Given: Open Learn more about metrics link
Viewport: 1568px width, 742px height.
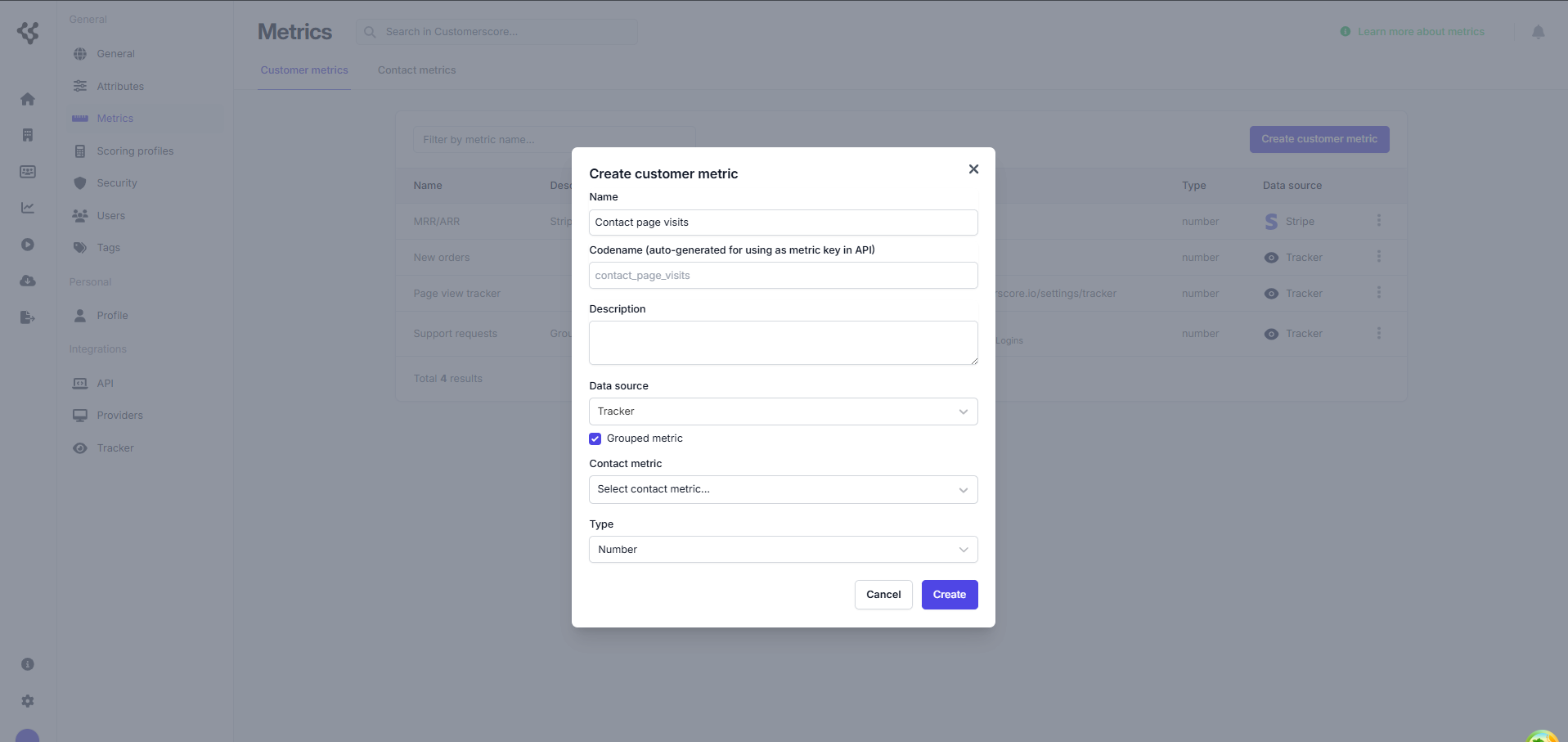Looking at the screenshot, I should click(1420, 32).
